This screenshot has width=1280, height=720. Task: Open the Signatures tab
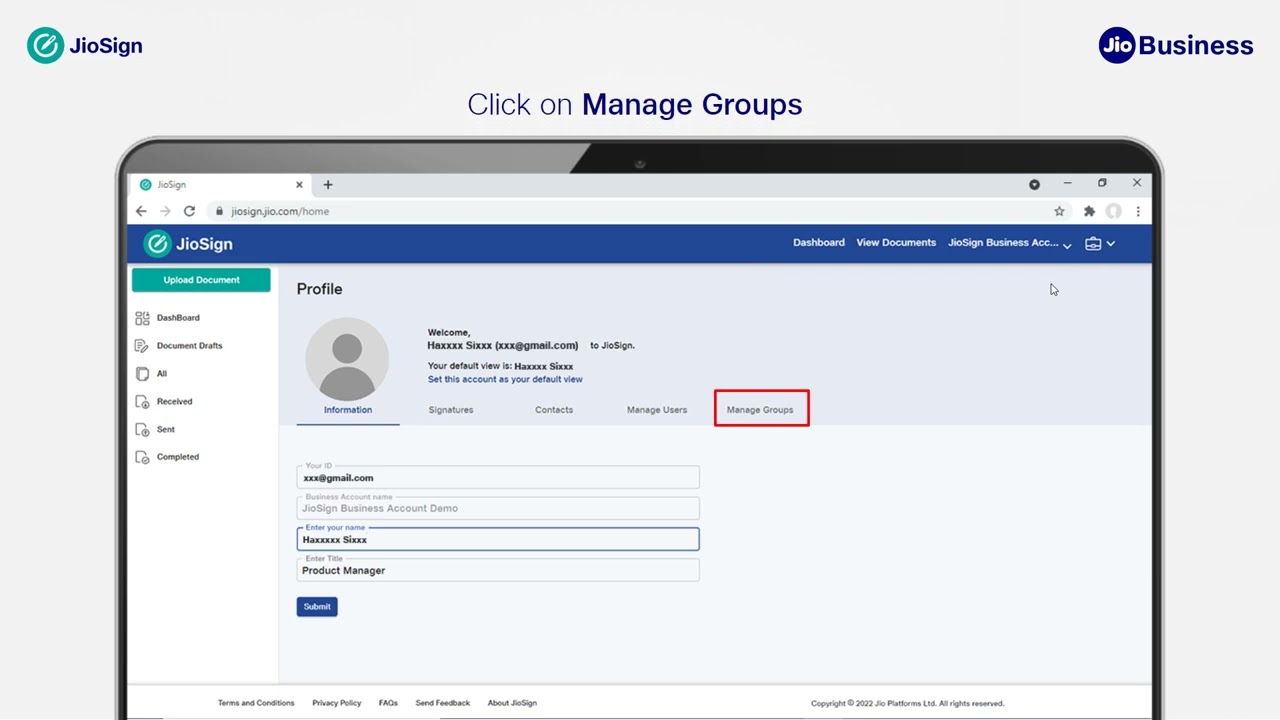[x=451, y=410]
